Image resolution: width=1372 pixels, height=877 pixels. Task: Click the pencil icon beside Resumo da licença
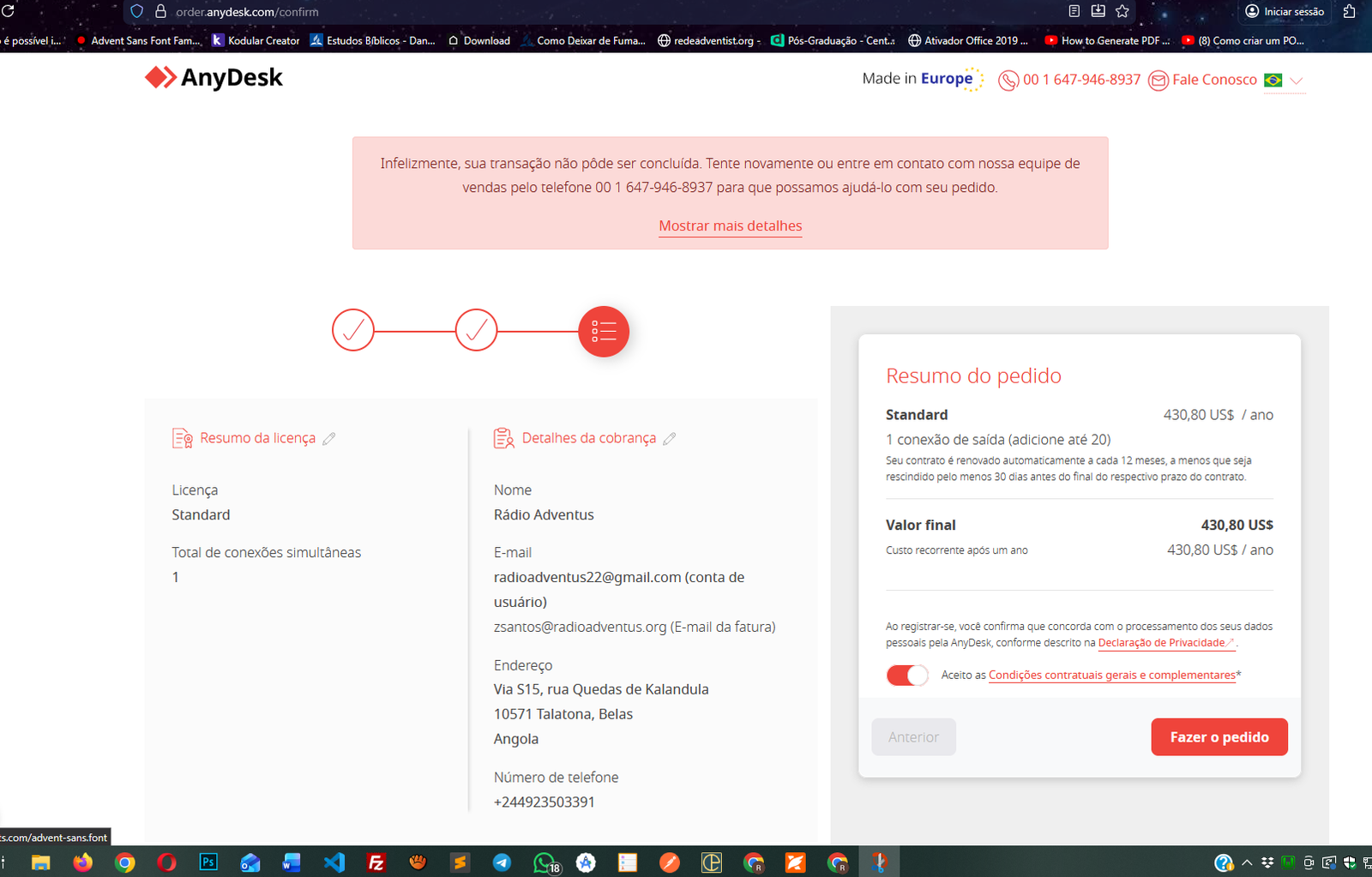(329, 438)
